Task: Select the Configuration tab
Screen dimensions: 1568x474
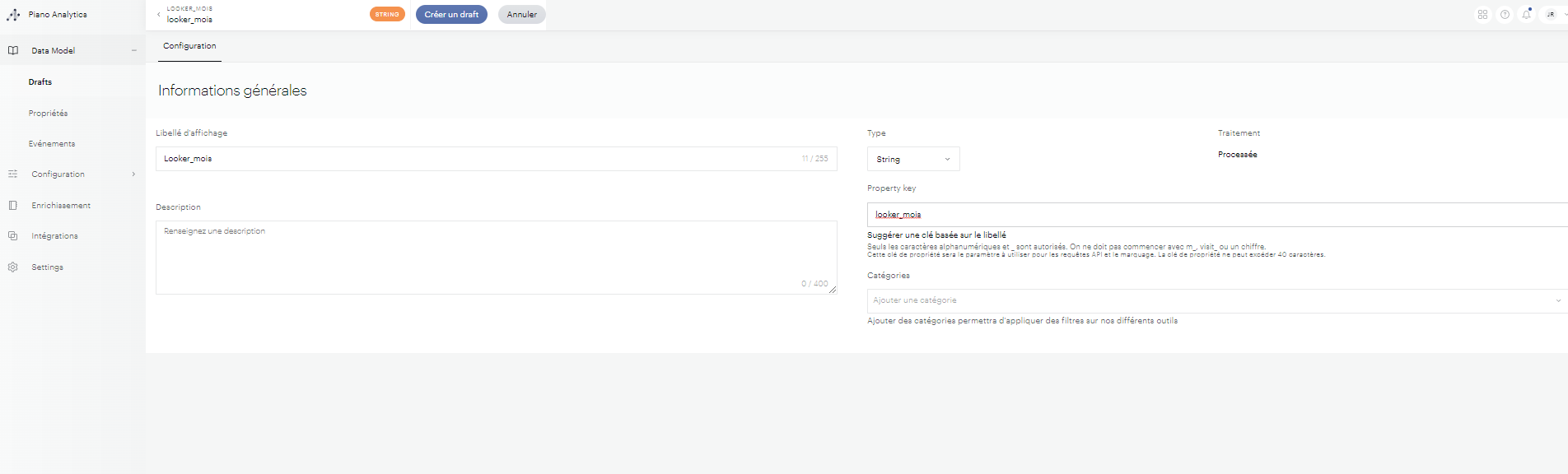Action: [189, 46]
